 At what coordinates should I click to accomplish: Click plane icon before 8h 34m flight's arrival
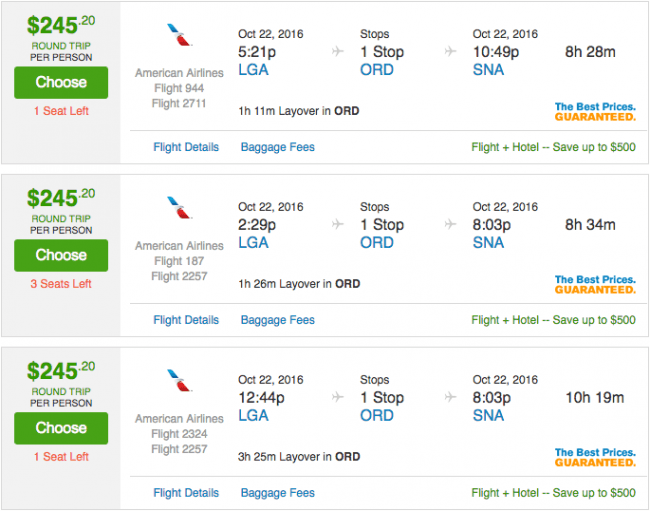tap(451, 224)
